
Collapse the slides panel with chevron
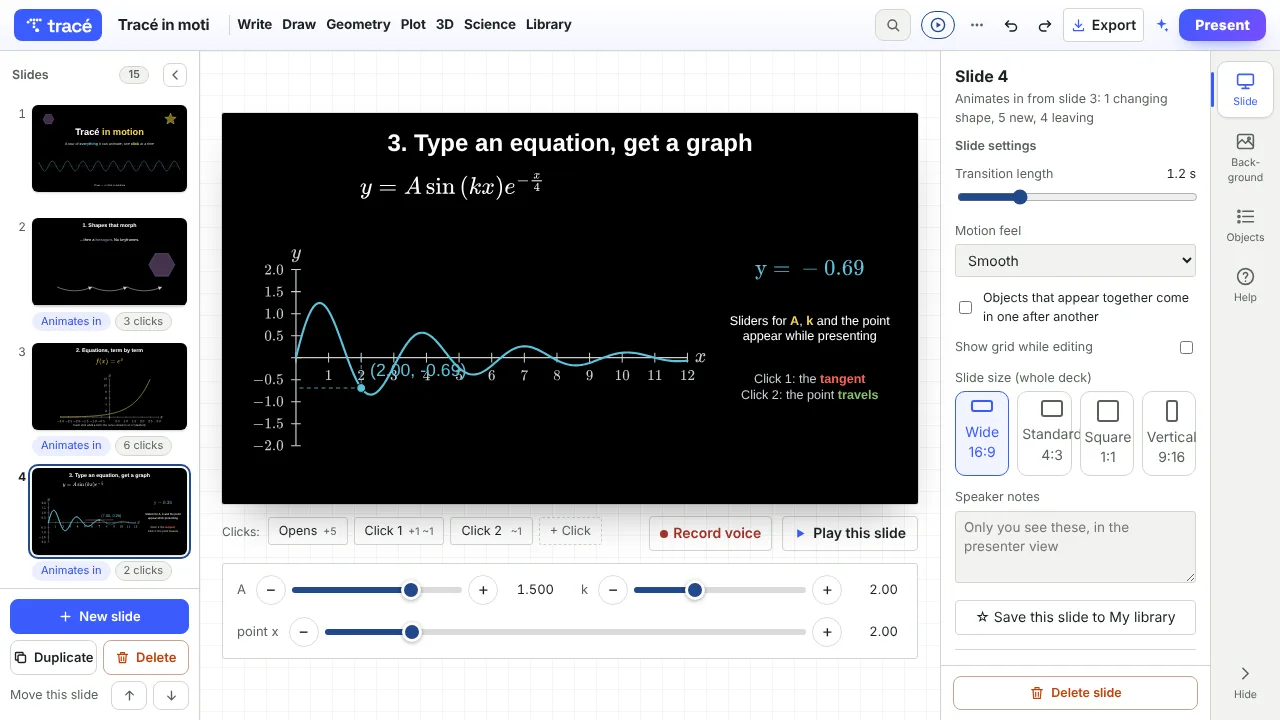pyautogui.click(x=175, y=74)
